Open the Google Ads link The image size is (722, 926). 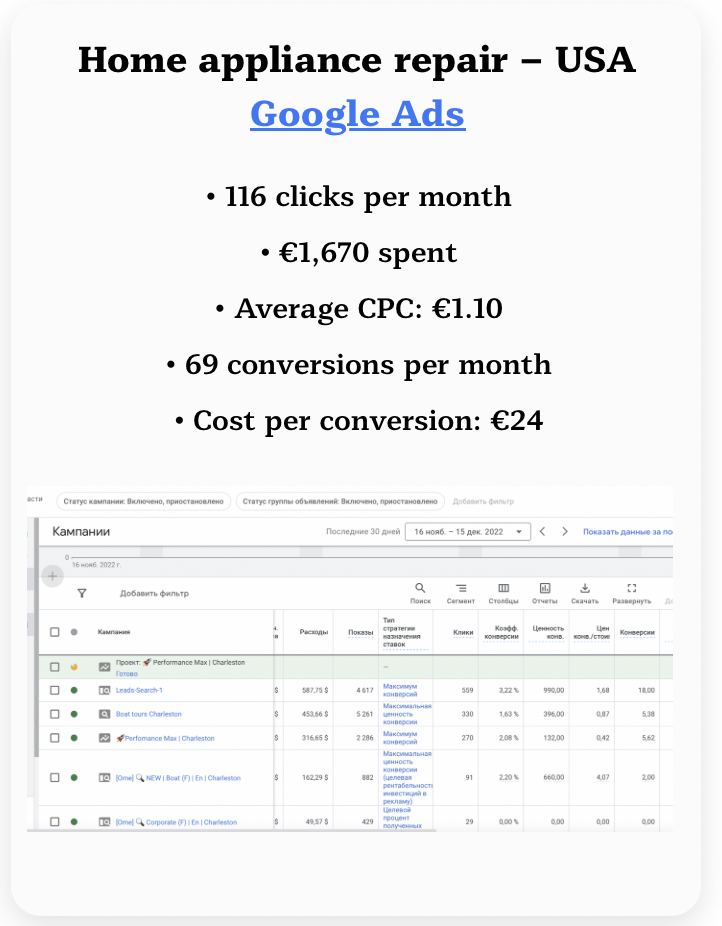tap(357, 114)
